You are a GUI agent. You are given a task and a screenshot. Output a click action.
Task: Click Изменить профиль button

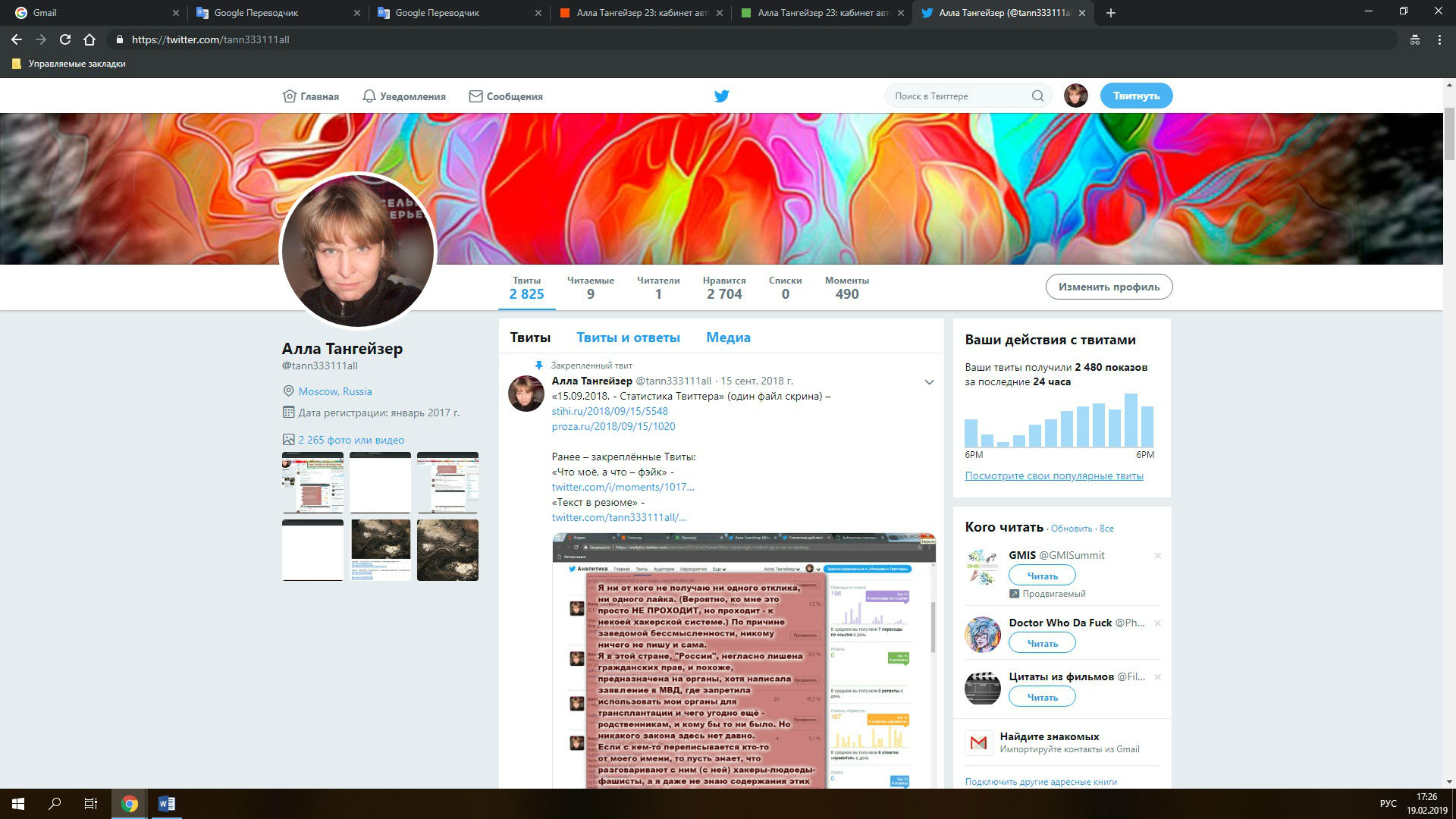(x=1109, y=287)
